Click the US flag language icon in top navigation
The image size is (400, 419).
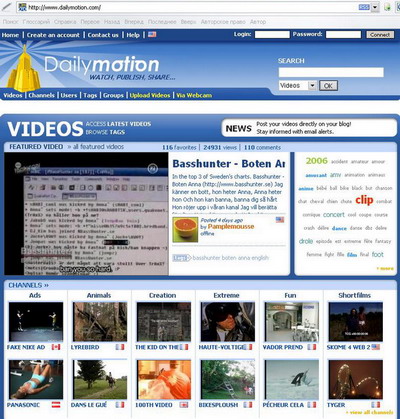click(x=152, y=34)
